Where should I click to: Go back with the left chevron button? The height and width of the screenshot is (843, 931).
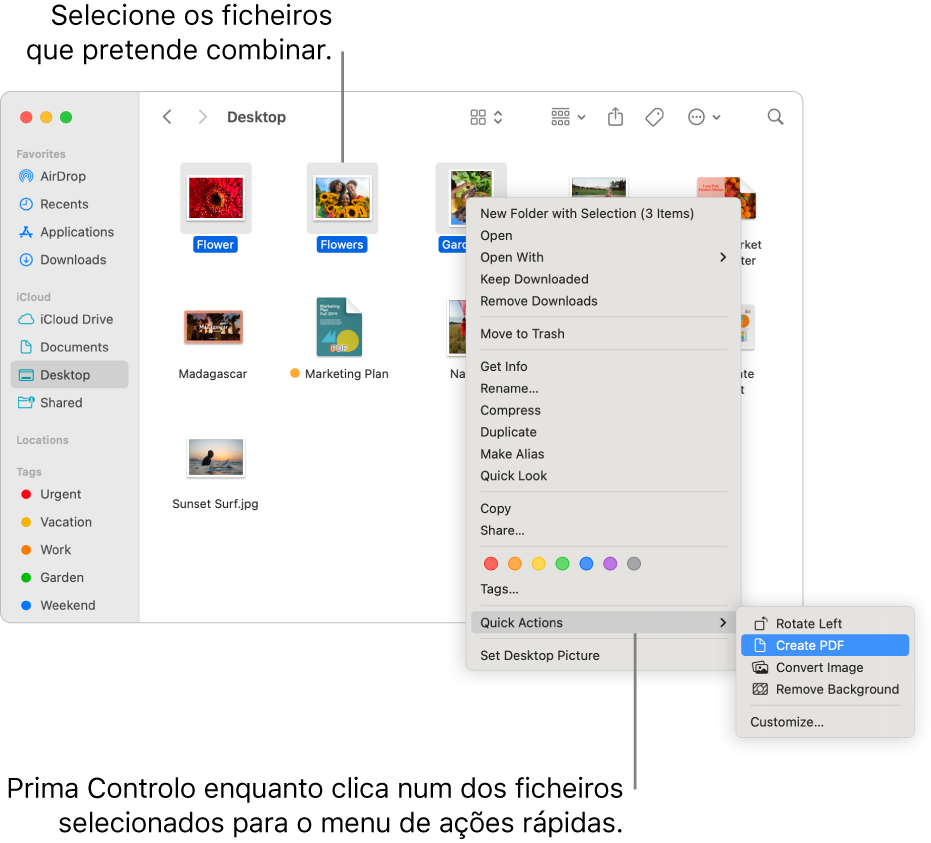[x=167, y=117]
